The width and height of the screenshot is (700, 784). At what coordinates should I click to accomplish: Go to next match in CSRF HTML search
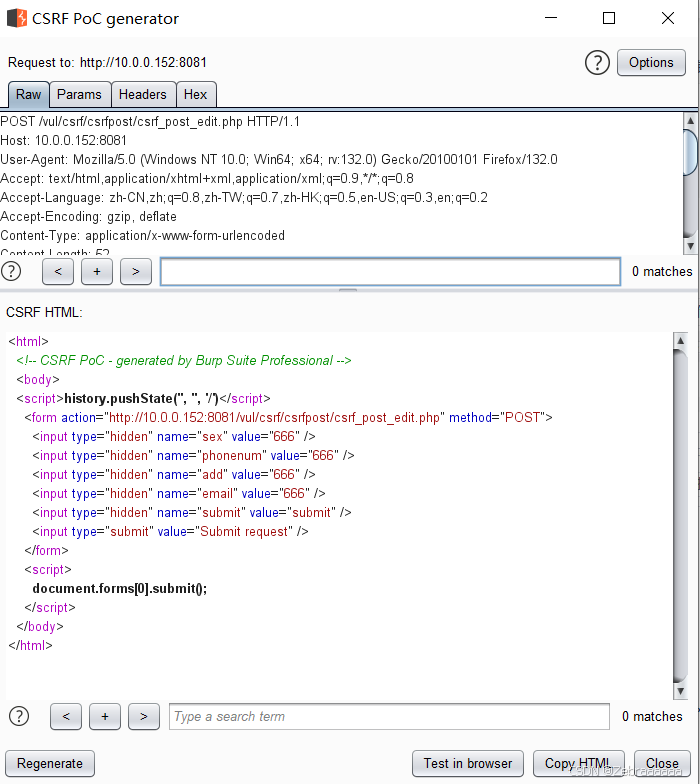coord(144,716)
